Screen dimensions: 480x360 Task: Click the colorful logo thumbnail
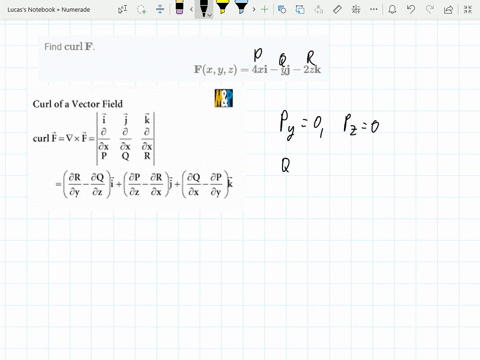click(223, 98)
